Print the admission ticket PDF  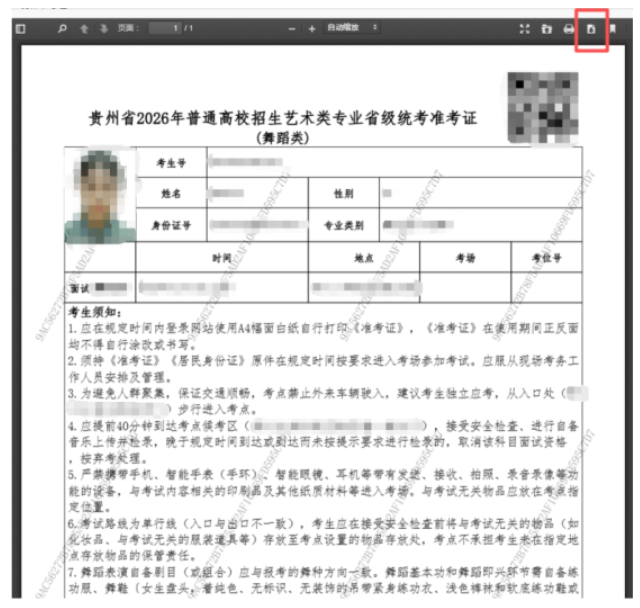[x=568, y=29]
